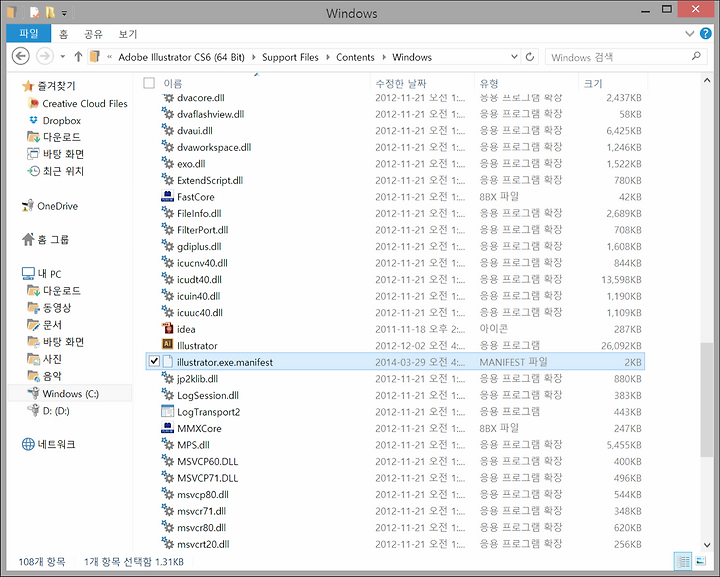Uncheck illustrator.exe.manifest checkbox
Image resolution: width=720 pixels, height=577 pixels.
(x=154, y=361)
